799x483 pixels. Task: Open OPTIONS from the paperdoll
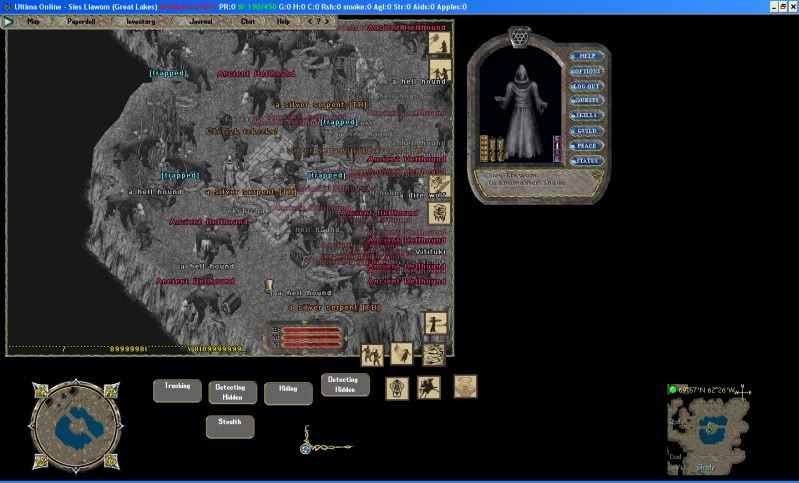click(587, 71)
